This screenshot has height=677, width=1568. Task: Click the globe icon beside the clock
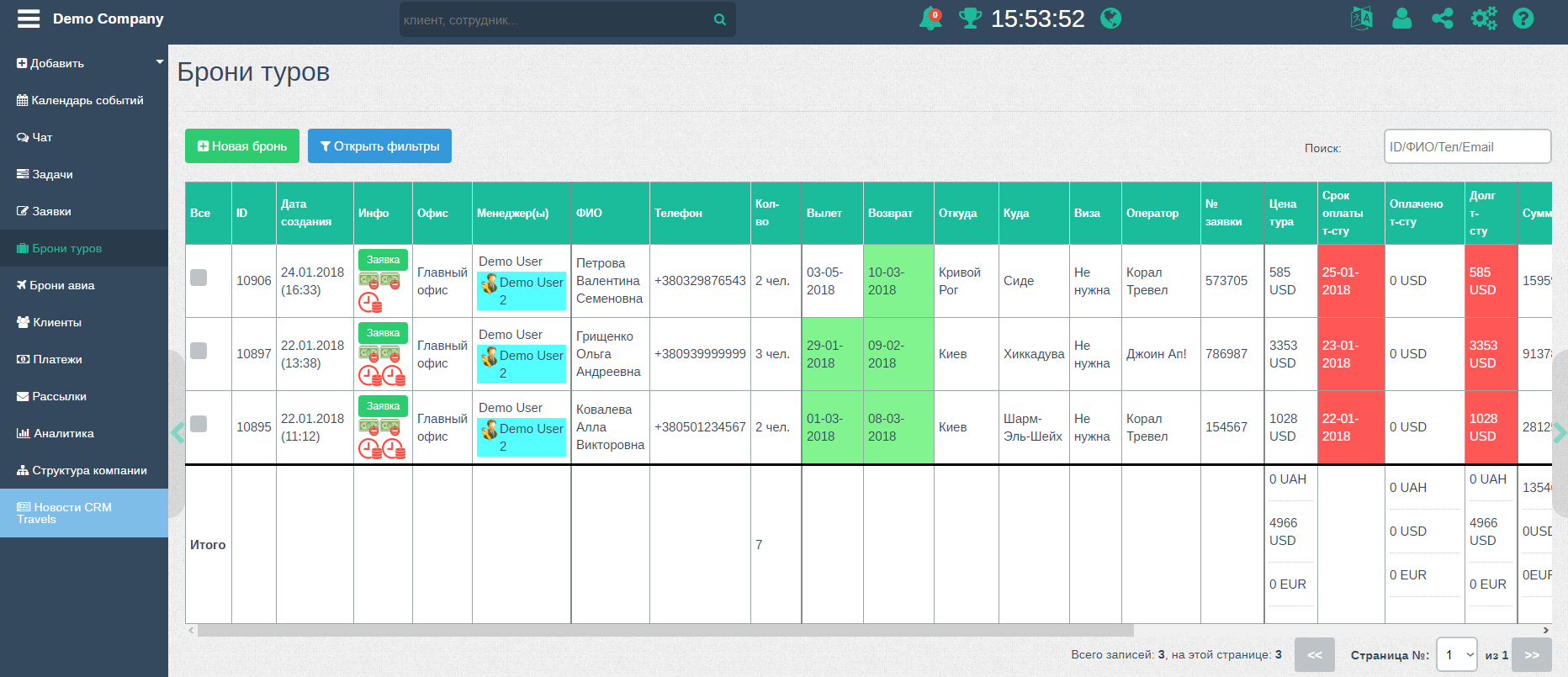click(1110, 19)
